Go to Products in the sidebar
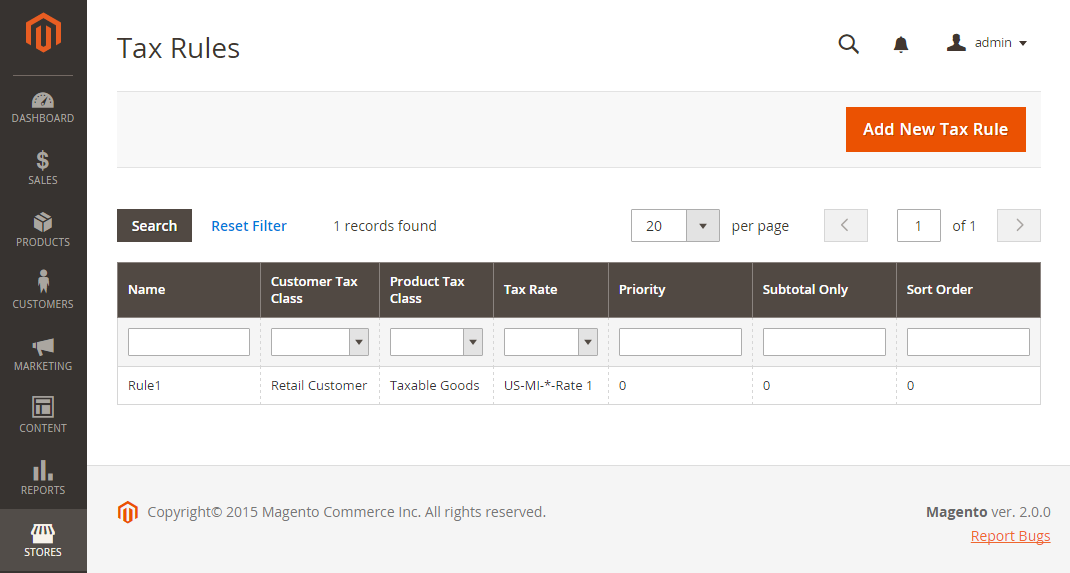Image resolution: width=1070 pixels, height=573 pixels. pyautogui.click(x=43, y=231)
